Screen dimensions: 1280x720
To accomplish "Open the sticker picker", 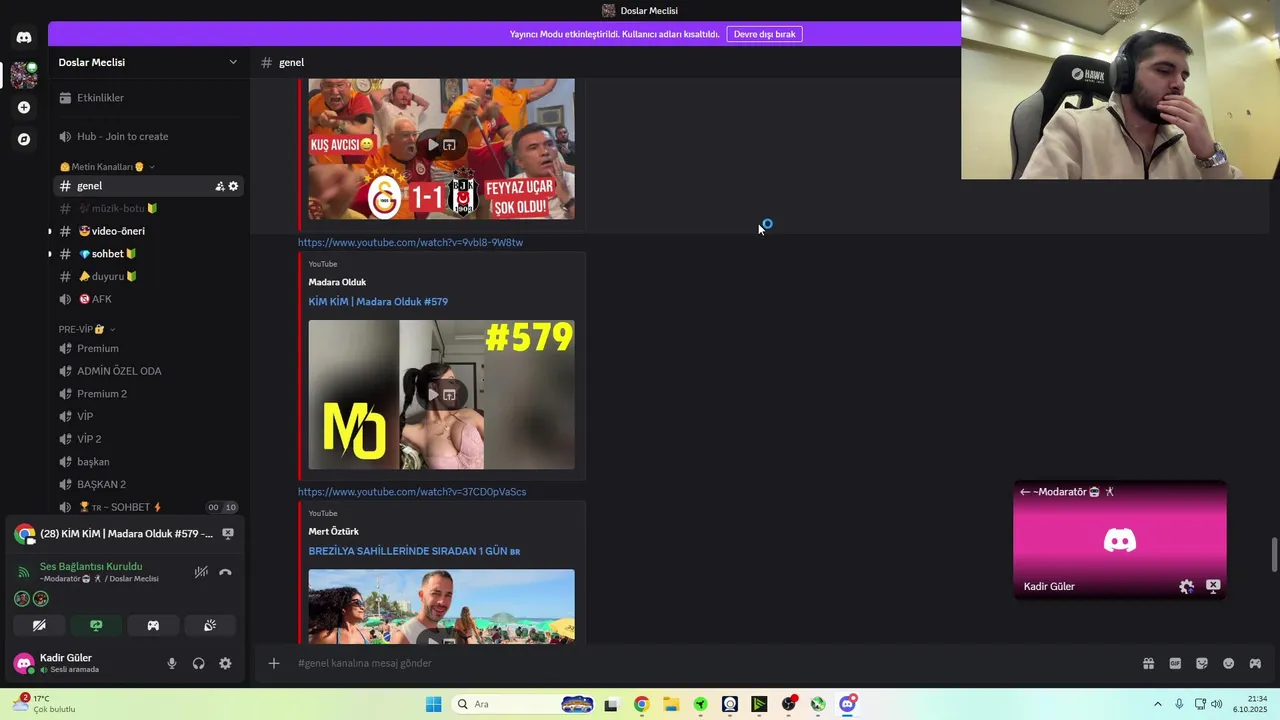I will [x=1202, y=663].
